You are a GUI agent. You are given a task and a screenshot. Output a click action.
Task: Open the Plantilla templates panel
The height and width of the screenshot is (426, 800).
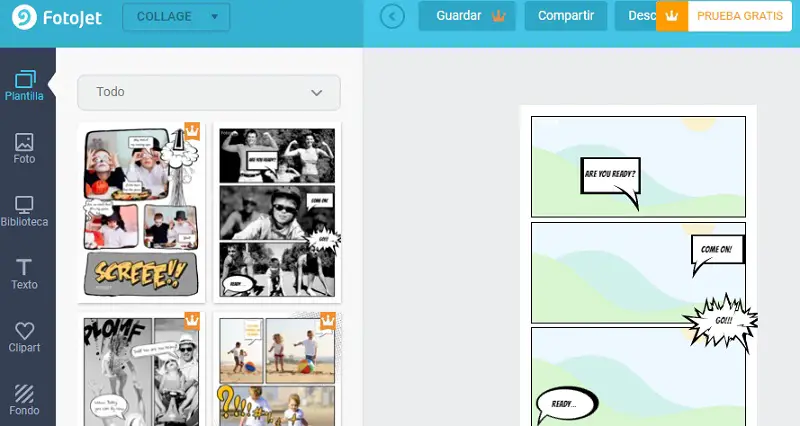(24, 86)
